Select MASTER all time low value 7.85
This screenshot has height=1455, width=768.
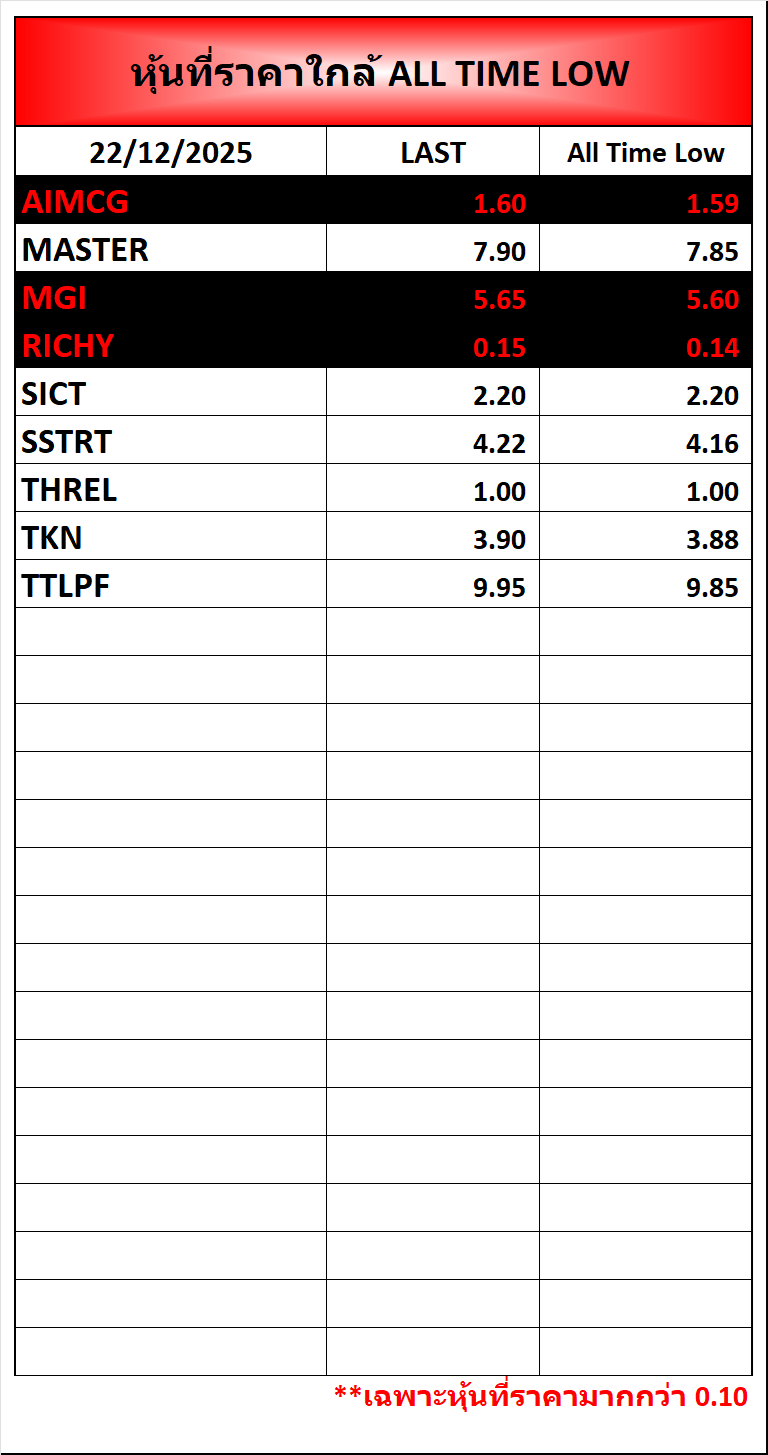pos(712,252)
